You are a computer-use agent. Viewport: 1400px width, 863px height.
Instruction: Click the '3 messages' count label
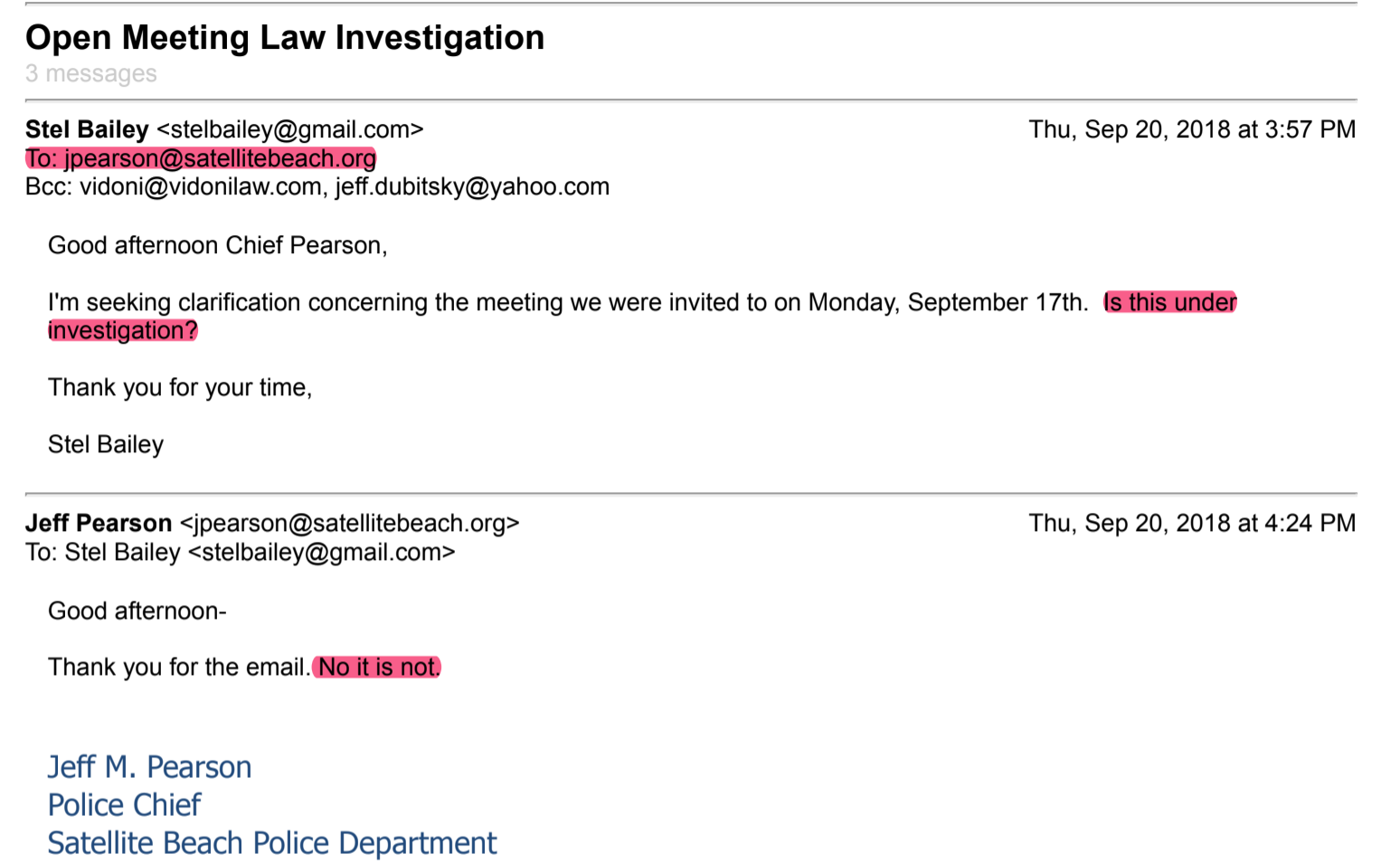pos(91,74)
